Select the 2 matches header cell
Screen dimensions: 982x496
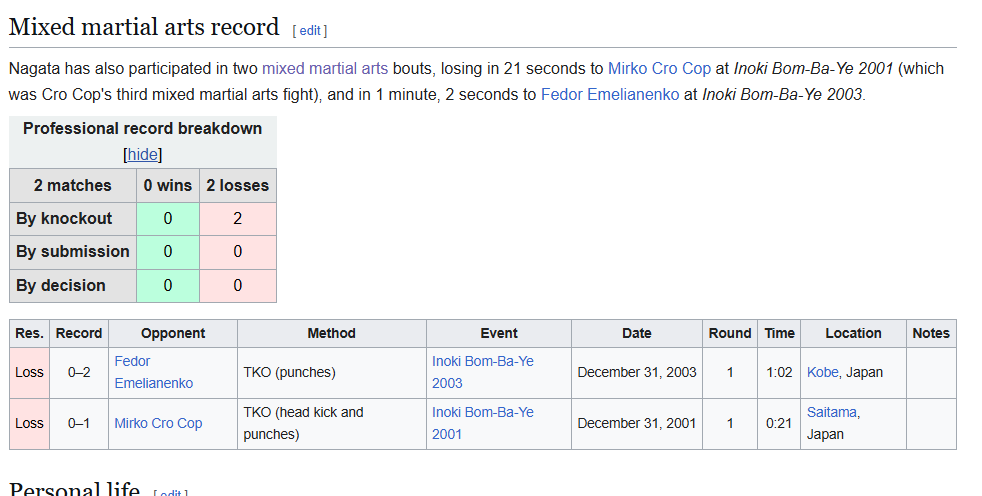73,185
